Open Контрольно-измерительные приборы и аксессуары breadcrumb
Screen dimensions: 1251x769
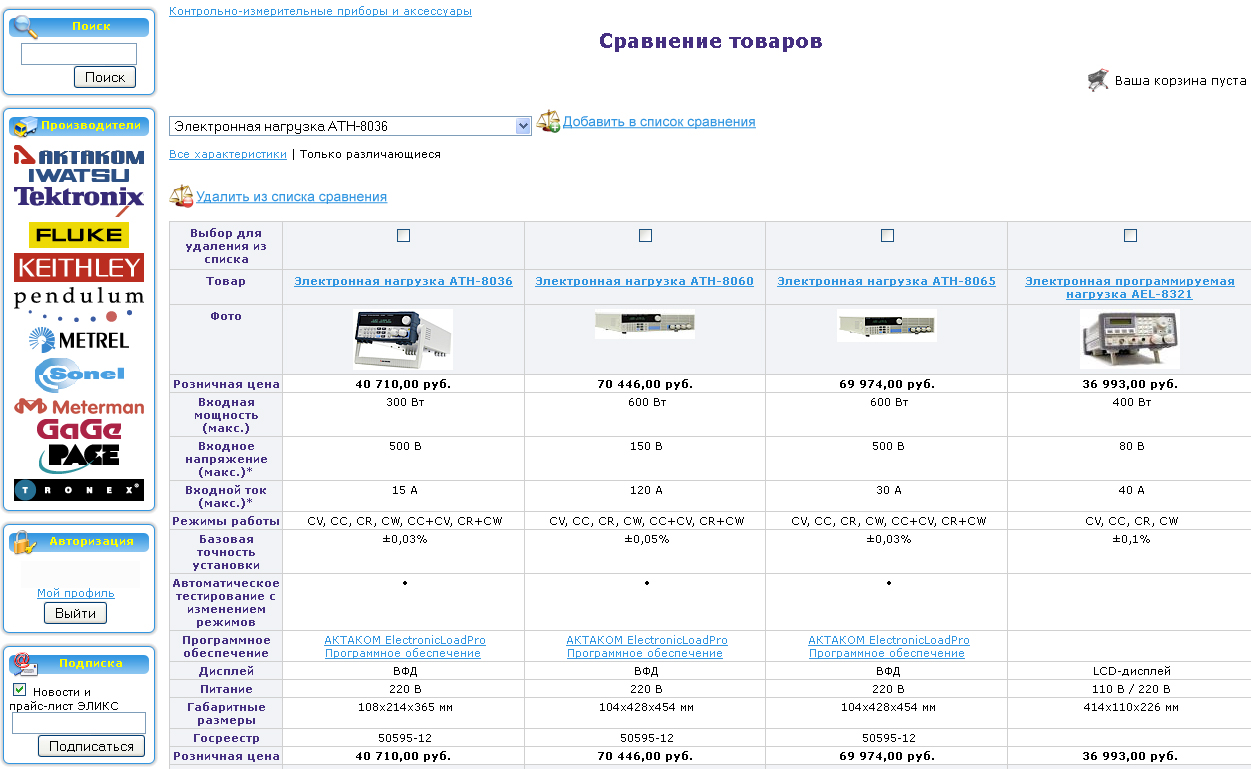320,11
